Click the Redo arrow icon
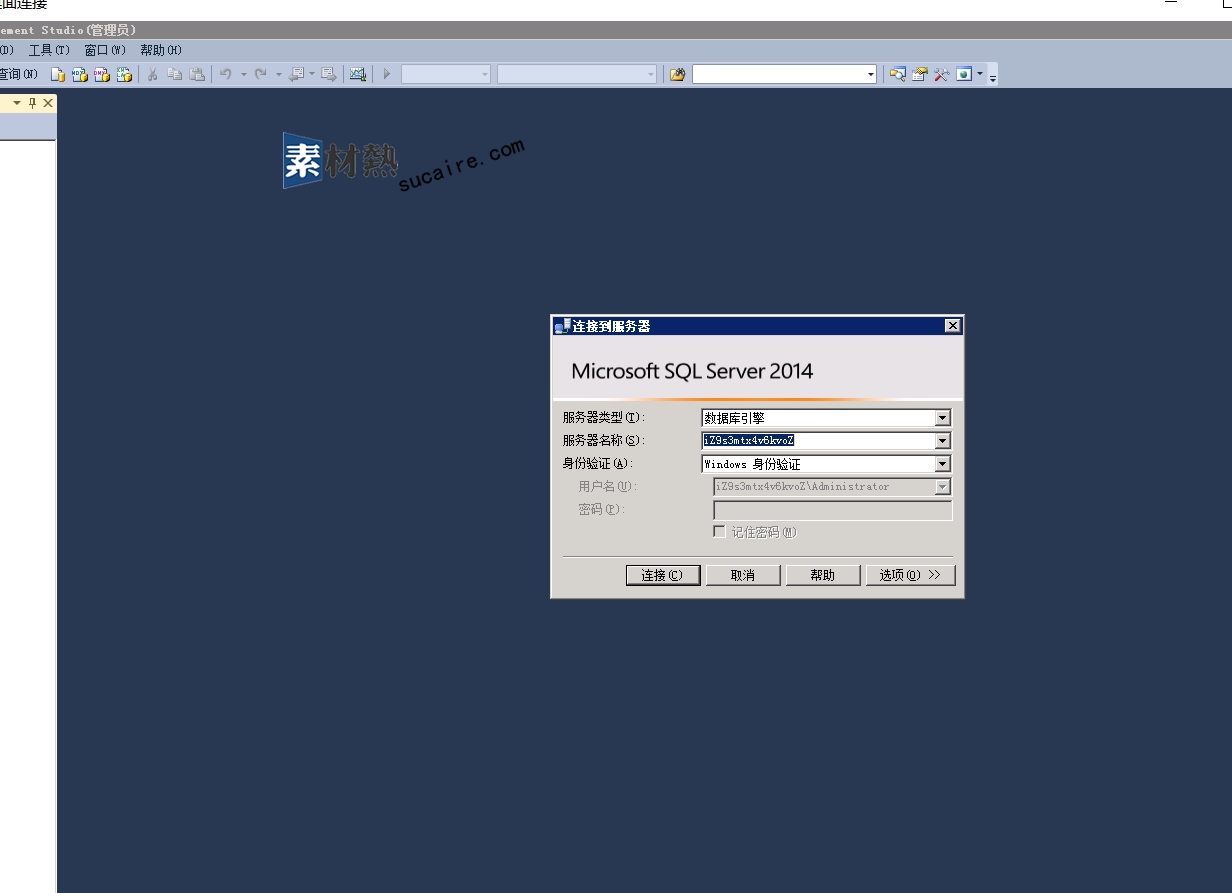Screen dimensions: 1232x893 tap(261, 74)
